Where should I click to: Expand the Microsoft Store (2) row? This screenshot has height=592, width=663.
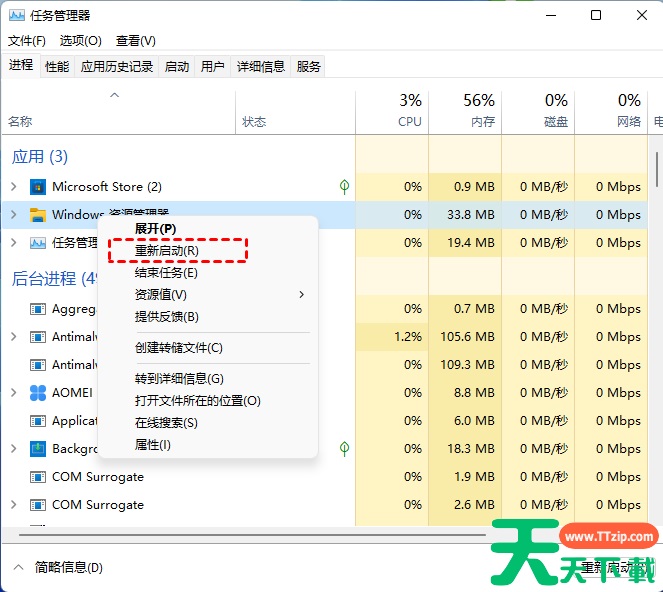14,186
